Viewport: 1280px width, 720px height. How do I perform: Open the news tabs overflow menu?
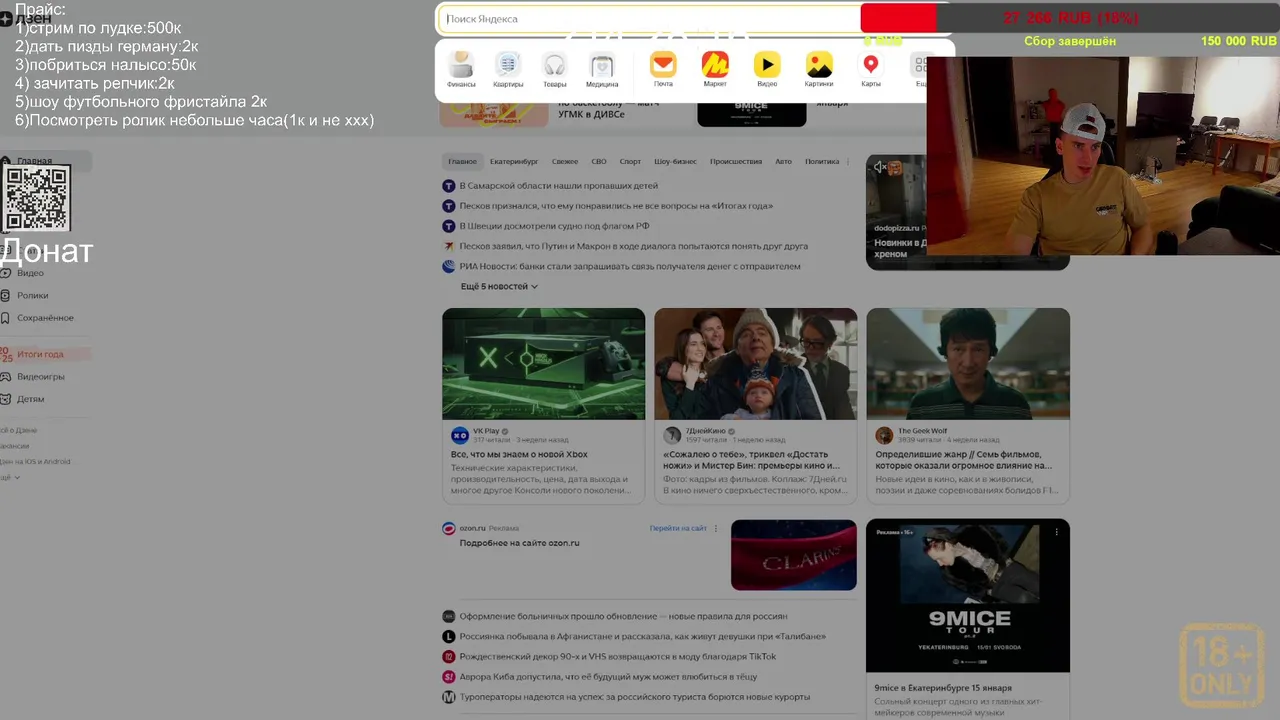click(848, 161)
